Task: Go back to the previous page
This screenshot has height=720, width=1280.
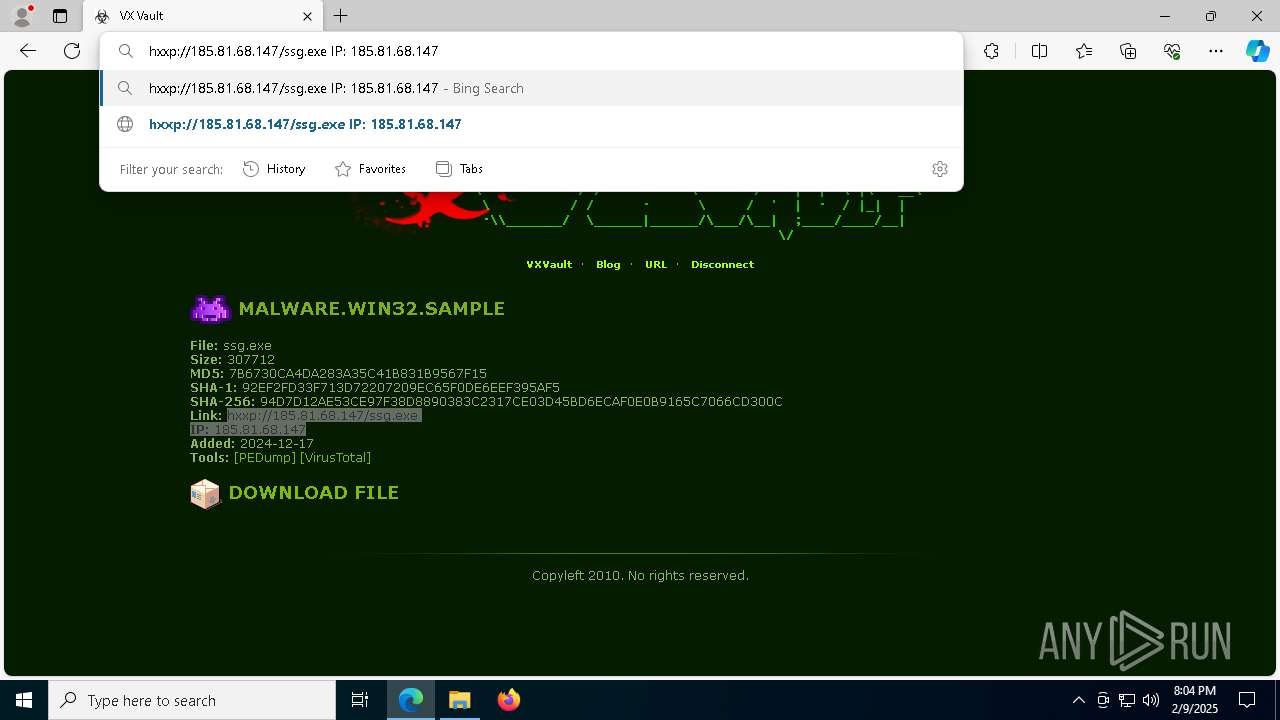Action: (28, 51)
